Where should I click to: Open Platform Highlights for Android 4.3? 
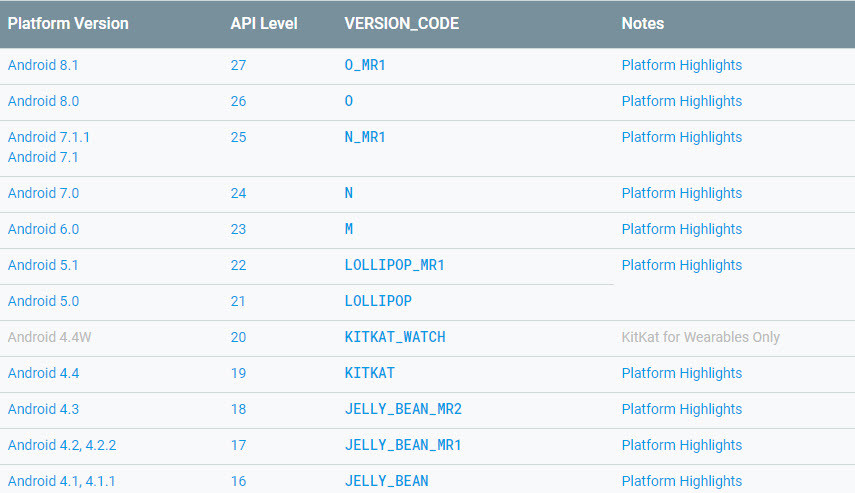[x=682, y=410]
